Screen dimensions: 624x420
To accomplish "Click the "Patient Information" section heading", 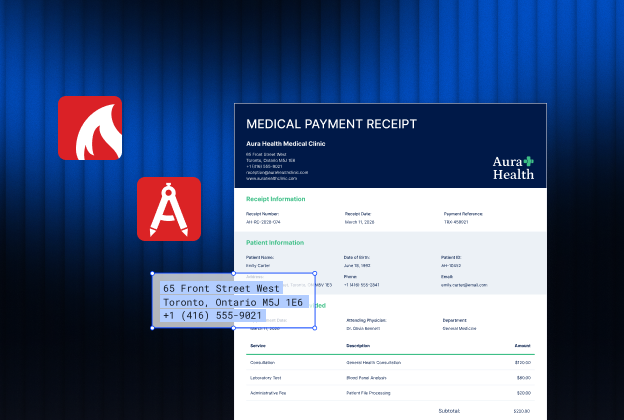I will [275, 242].
